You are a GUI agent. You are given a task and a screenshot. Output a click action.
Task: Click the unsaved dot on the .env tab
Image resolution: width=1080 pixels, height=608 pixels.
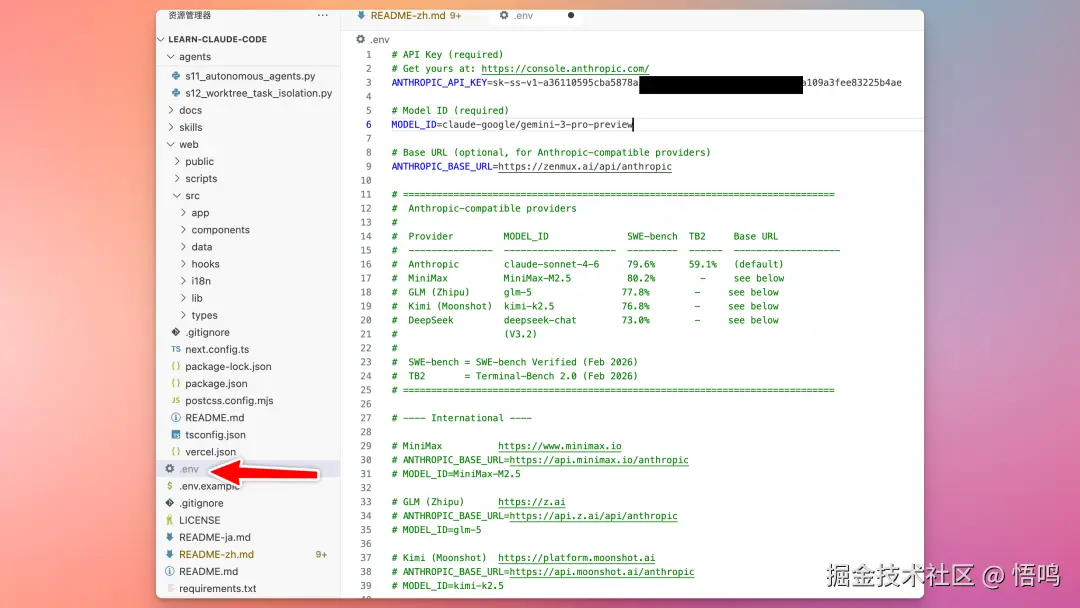pyautogui.click(x=571, y=15)
